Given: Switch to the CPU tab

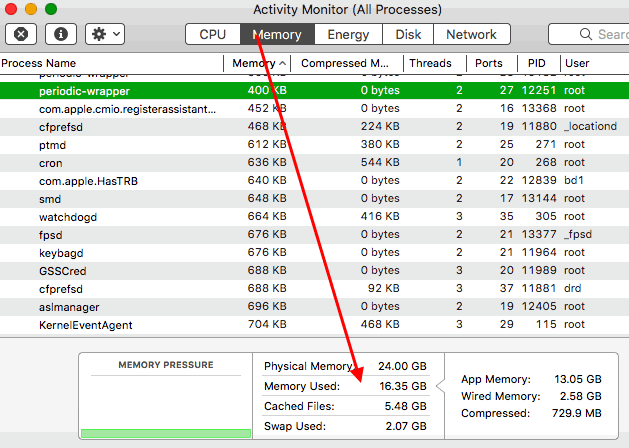Looking at the screenshot, I should pos(213,34).
